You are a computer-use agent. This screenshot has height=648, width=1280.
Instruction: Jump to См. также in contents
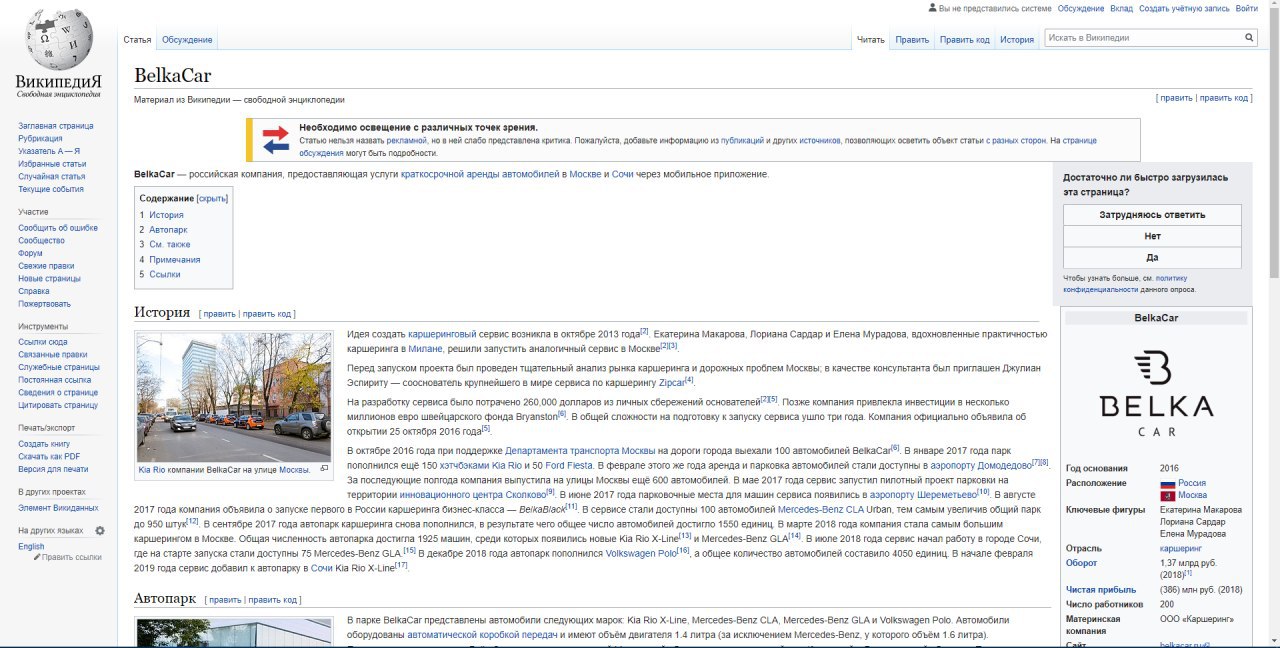[169, 245]
